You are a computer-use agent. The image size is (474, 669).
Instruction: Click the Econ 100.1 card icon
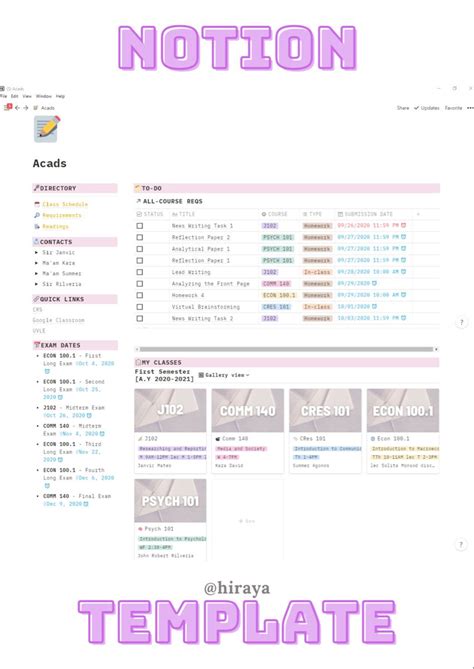pos(373,439)
